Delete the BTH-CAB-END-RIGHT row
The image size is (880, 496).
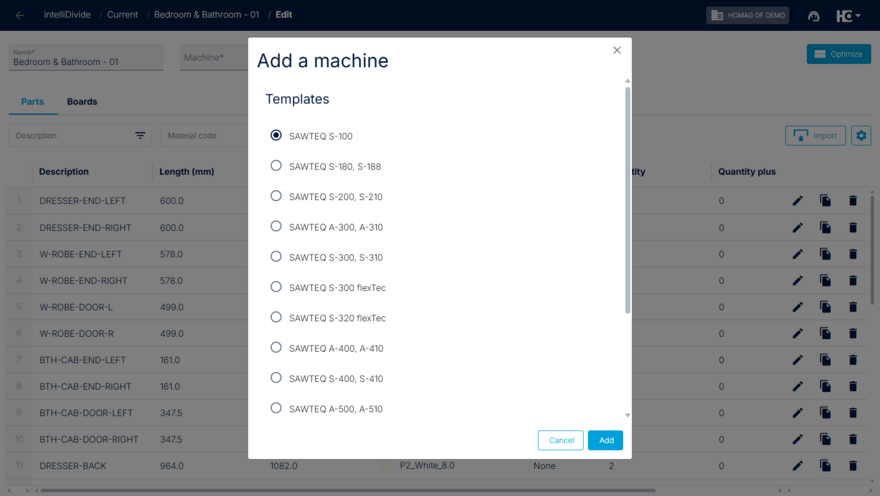tap(853, 386)
